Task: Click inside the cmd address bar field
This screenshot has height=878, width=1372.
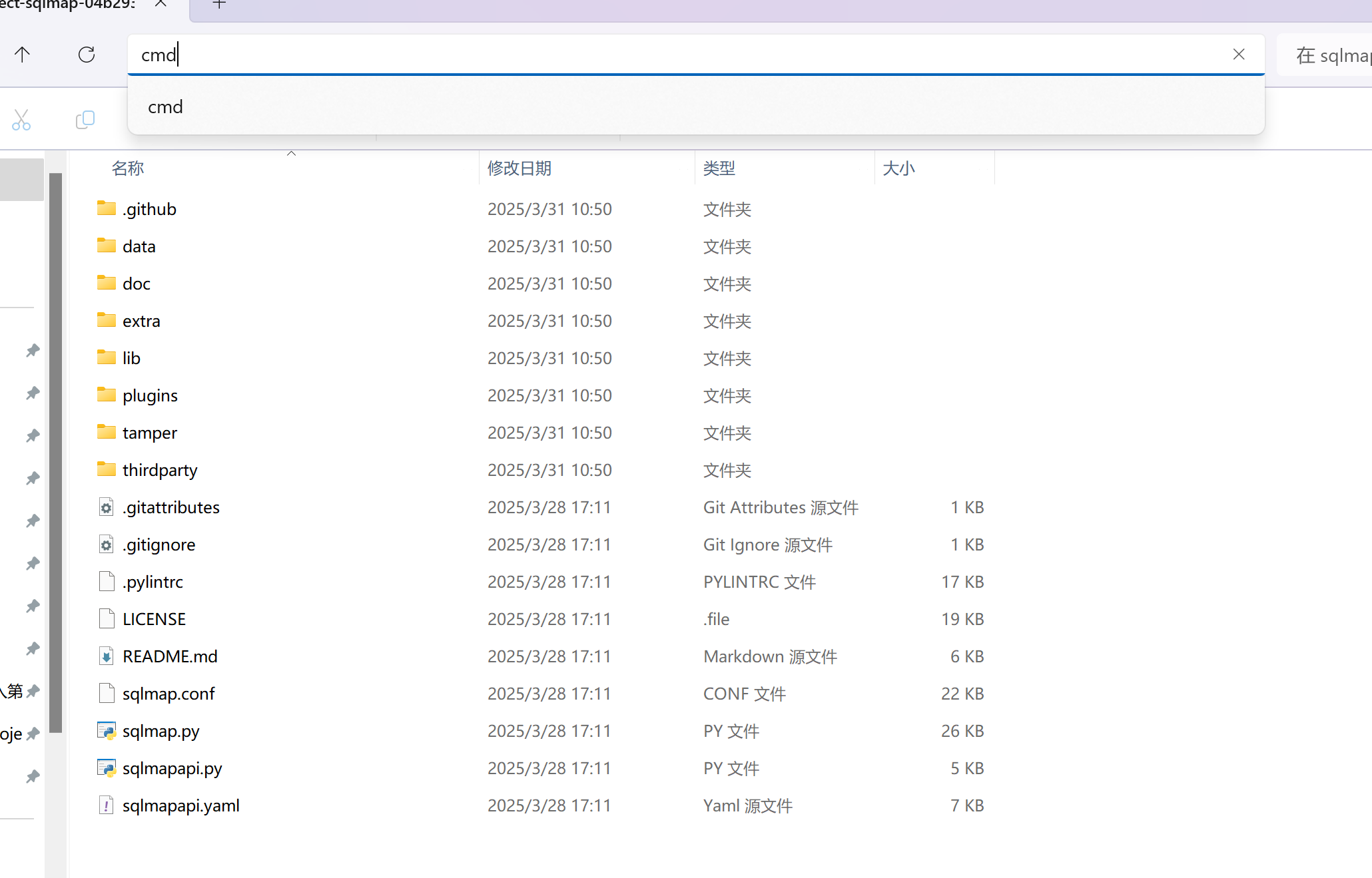Action: (x=666, y=55)
